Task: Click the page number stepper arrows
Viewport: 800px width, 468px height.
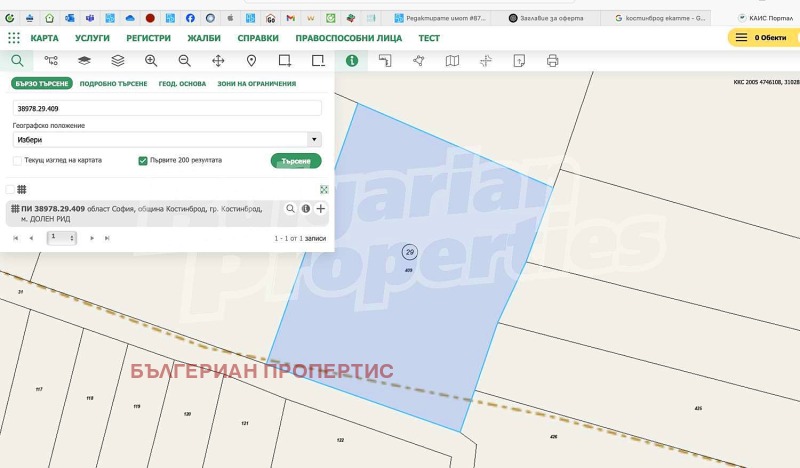Action: (x=72, y=238)
